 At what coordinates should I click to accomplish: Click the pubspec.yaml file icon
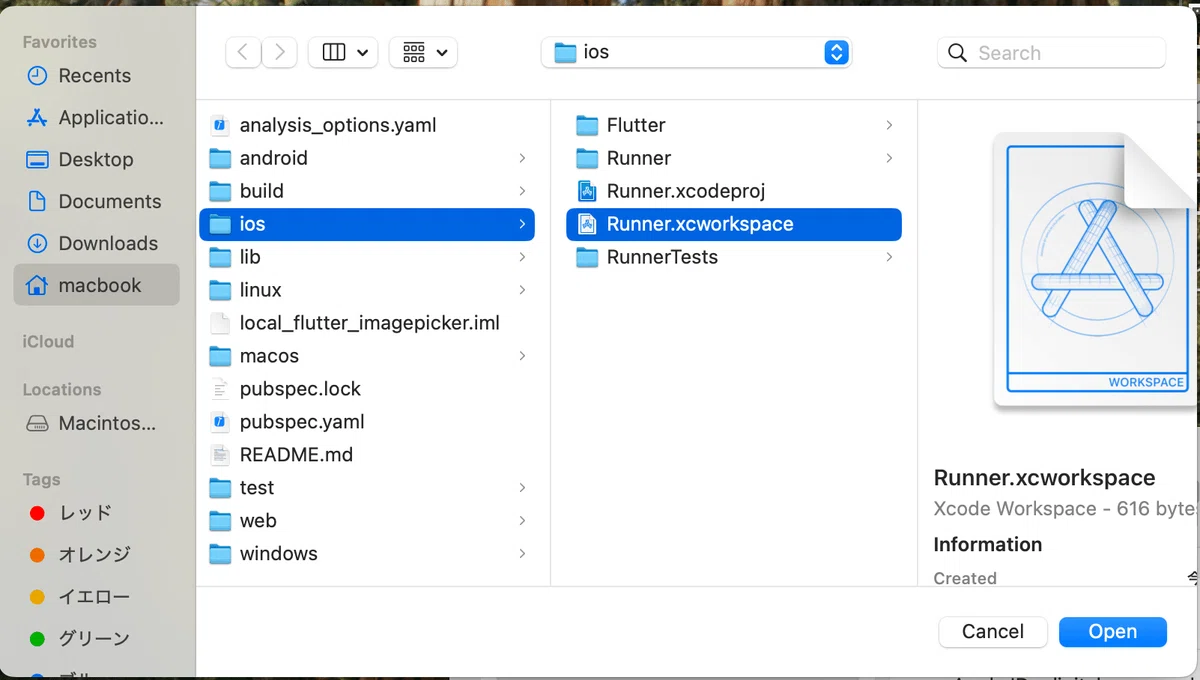220,422
